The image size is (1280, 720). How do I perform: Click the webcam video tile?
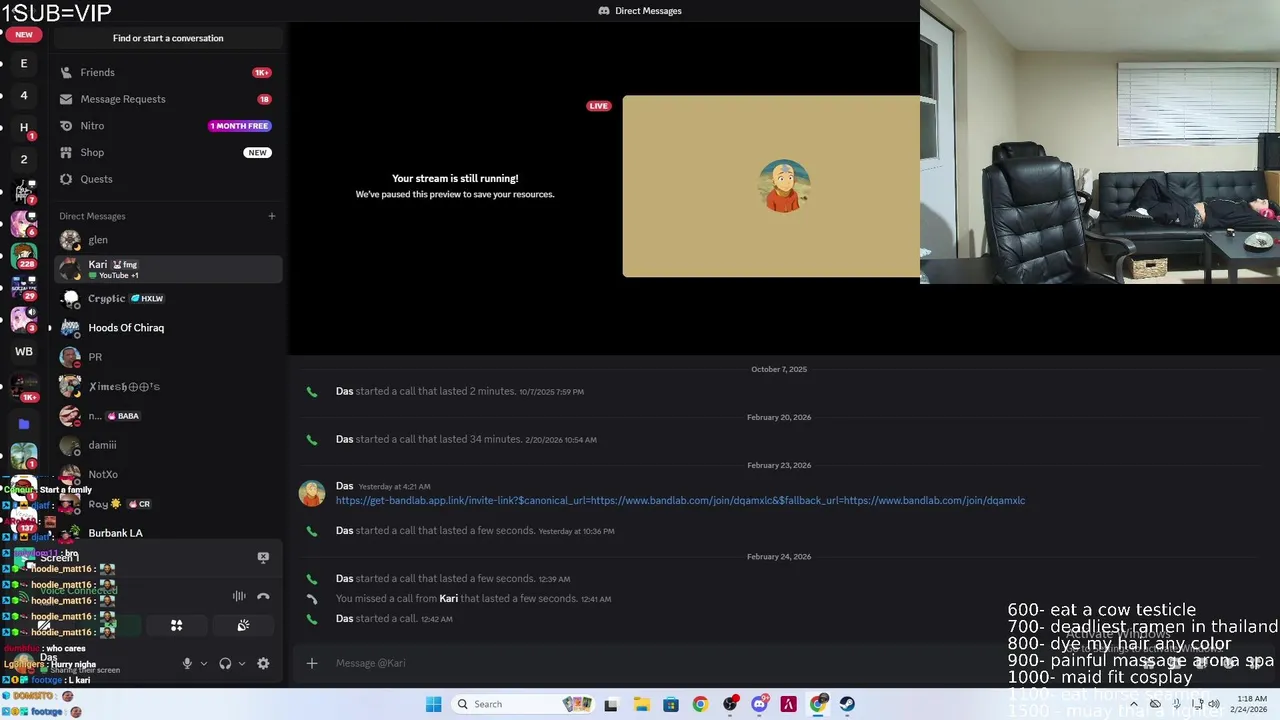(1100, 142)
